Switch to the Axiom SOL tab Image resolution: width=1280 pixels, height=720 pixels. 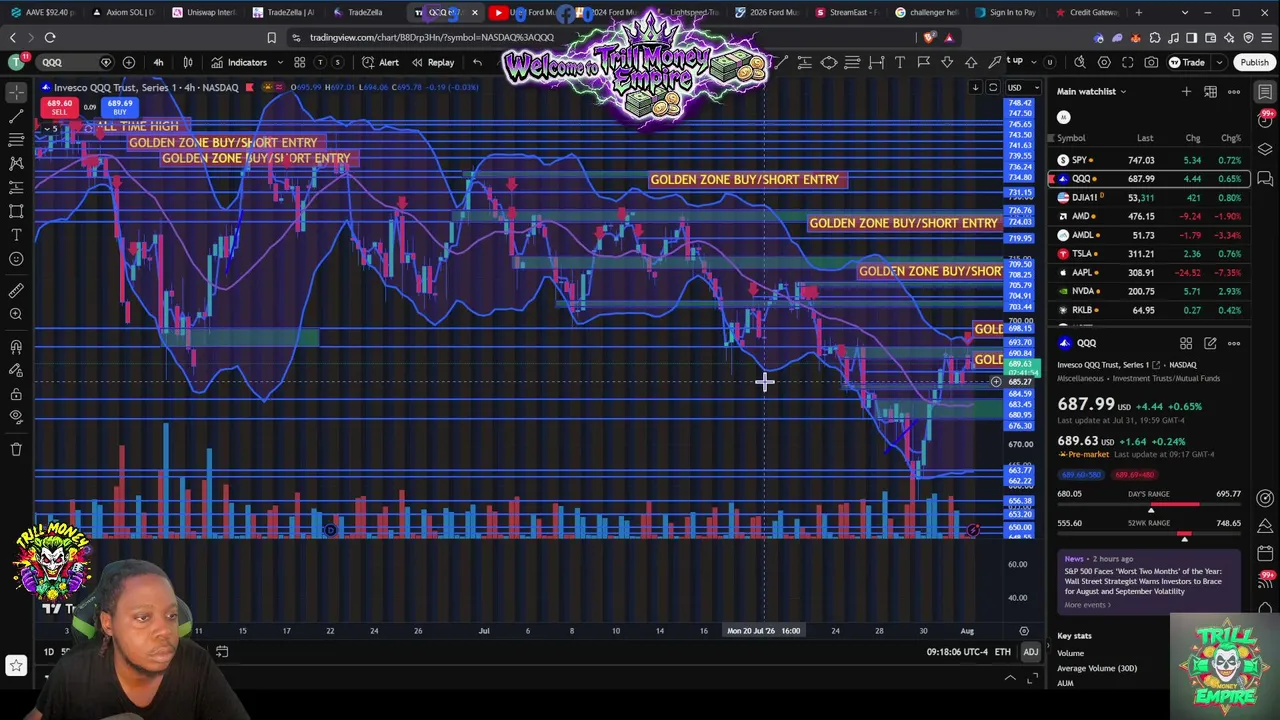pos(123,12)
